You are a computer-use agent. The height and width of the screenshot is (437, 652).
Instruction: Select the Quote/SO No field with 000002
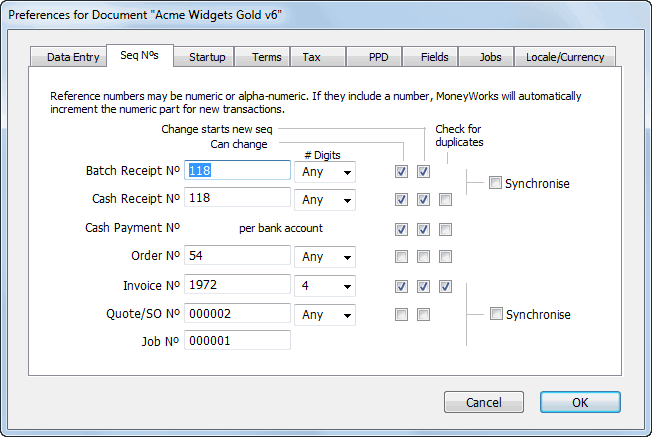(237, 314)
